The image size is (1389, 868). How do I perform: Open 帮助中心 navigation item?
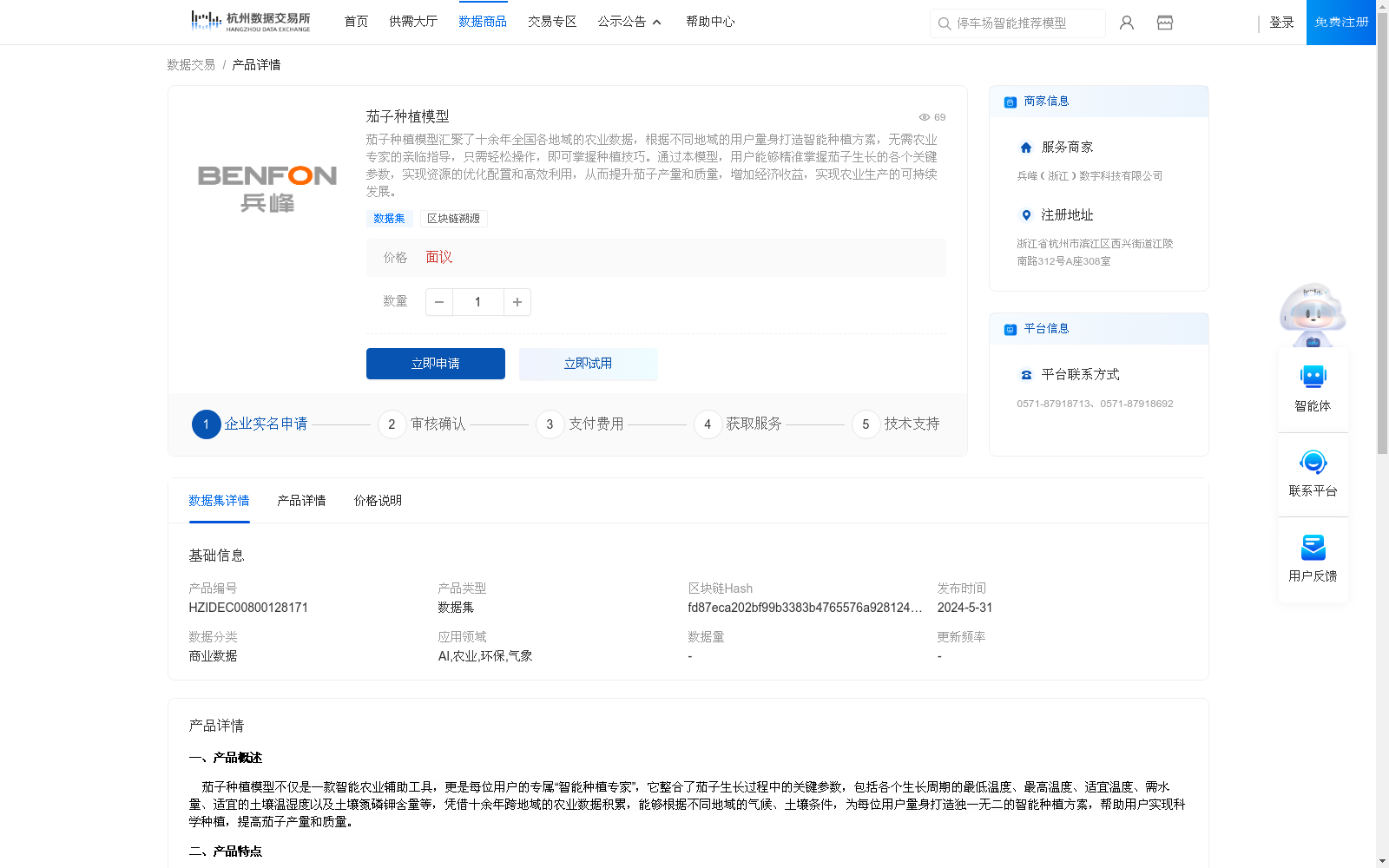pyautogui.click(x=710, y=22)
